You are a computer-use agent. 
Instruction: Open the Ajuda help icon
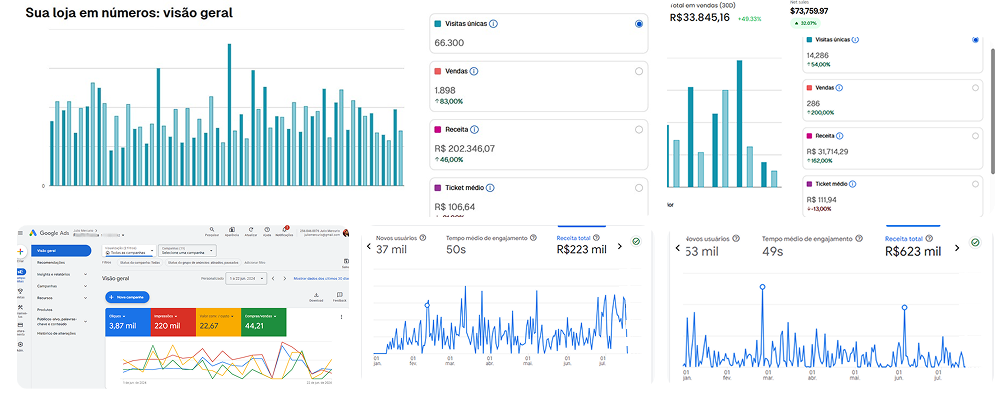267,229
